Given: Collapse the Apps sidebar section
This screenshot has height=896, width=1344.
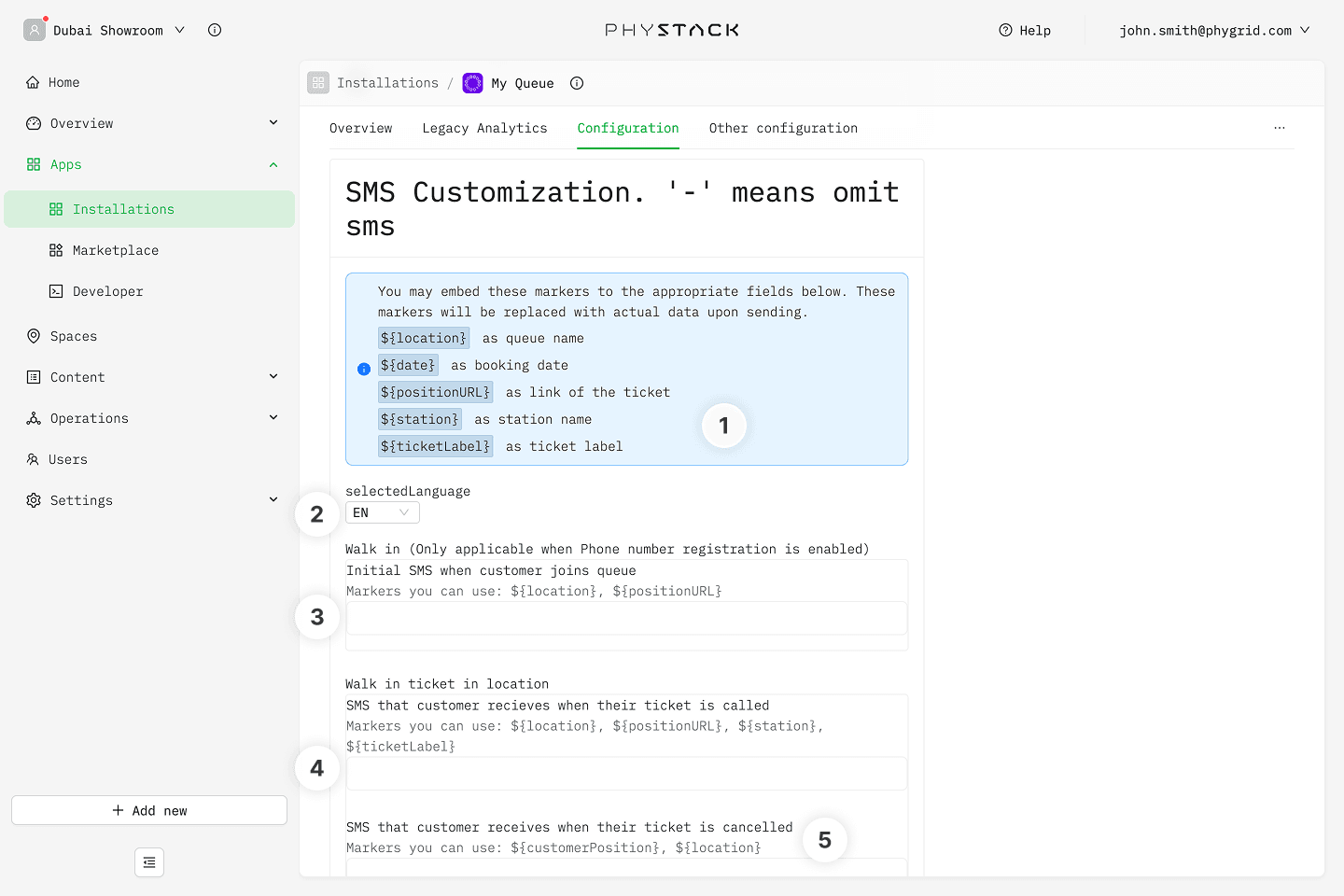Looking at the screenshot, I should coord(273,164).
